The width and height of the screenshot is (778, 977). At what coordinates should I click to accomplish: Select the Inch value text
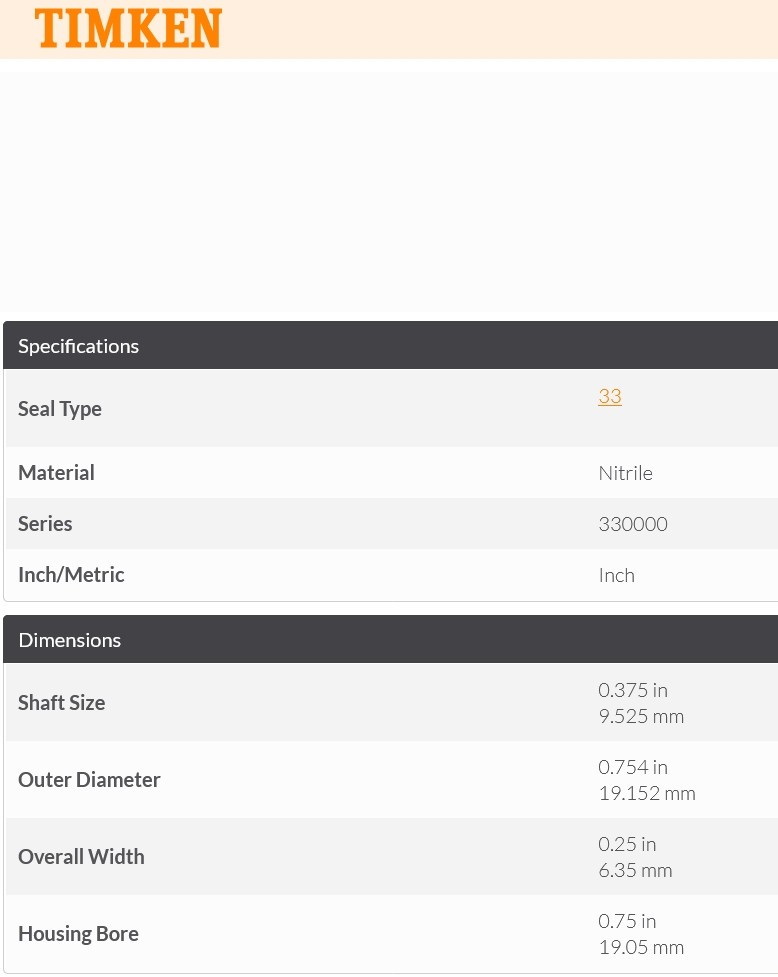click(x=617, y=575)
